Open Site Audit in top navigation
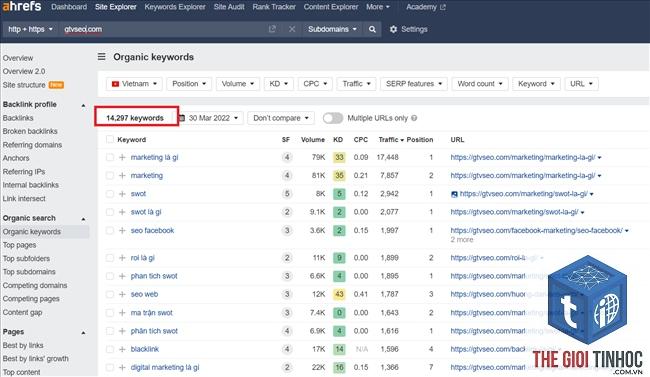650x377 pixels. click(229, 7)
